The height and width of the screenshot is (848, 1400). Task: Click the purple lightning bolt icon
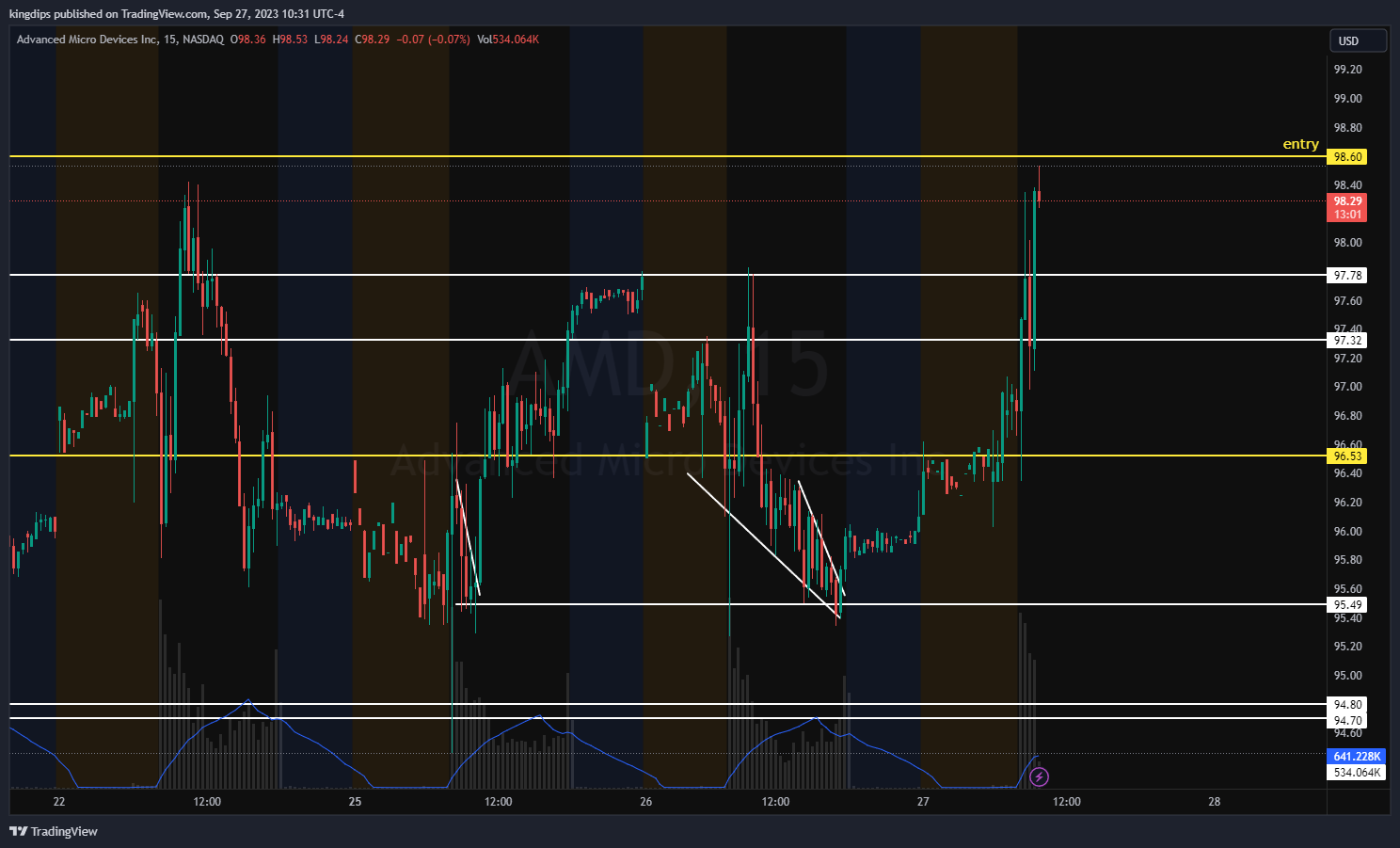pyautogui.click(x=1040, y=776)
